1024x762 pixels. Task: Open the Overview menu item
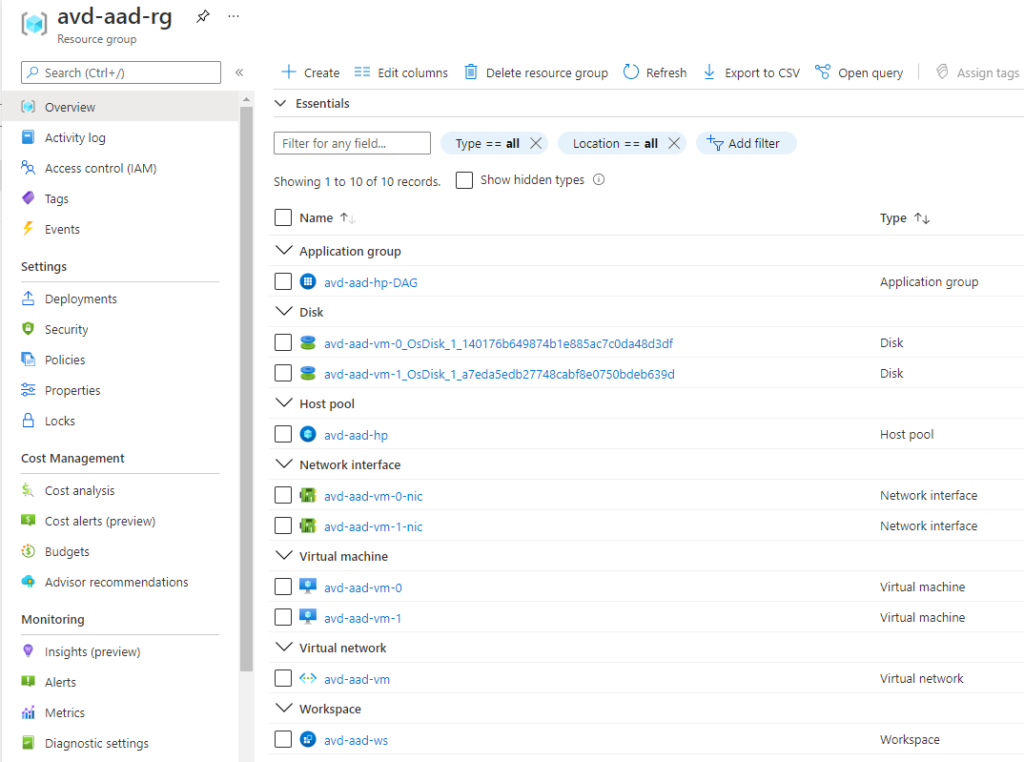(x=120, y=106)
